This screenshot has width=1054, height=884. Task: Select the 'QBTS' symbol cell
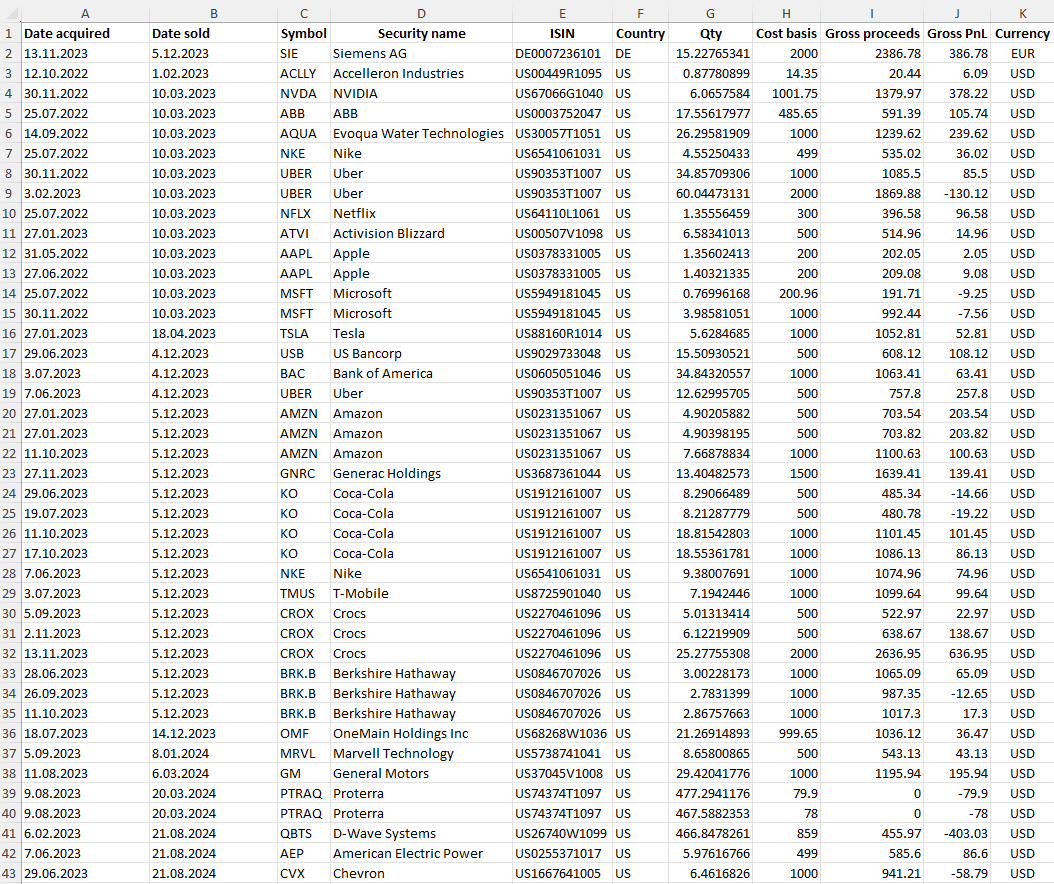click(304, 834)
